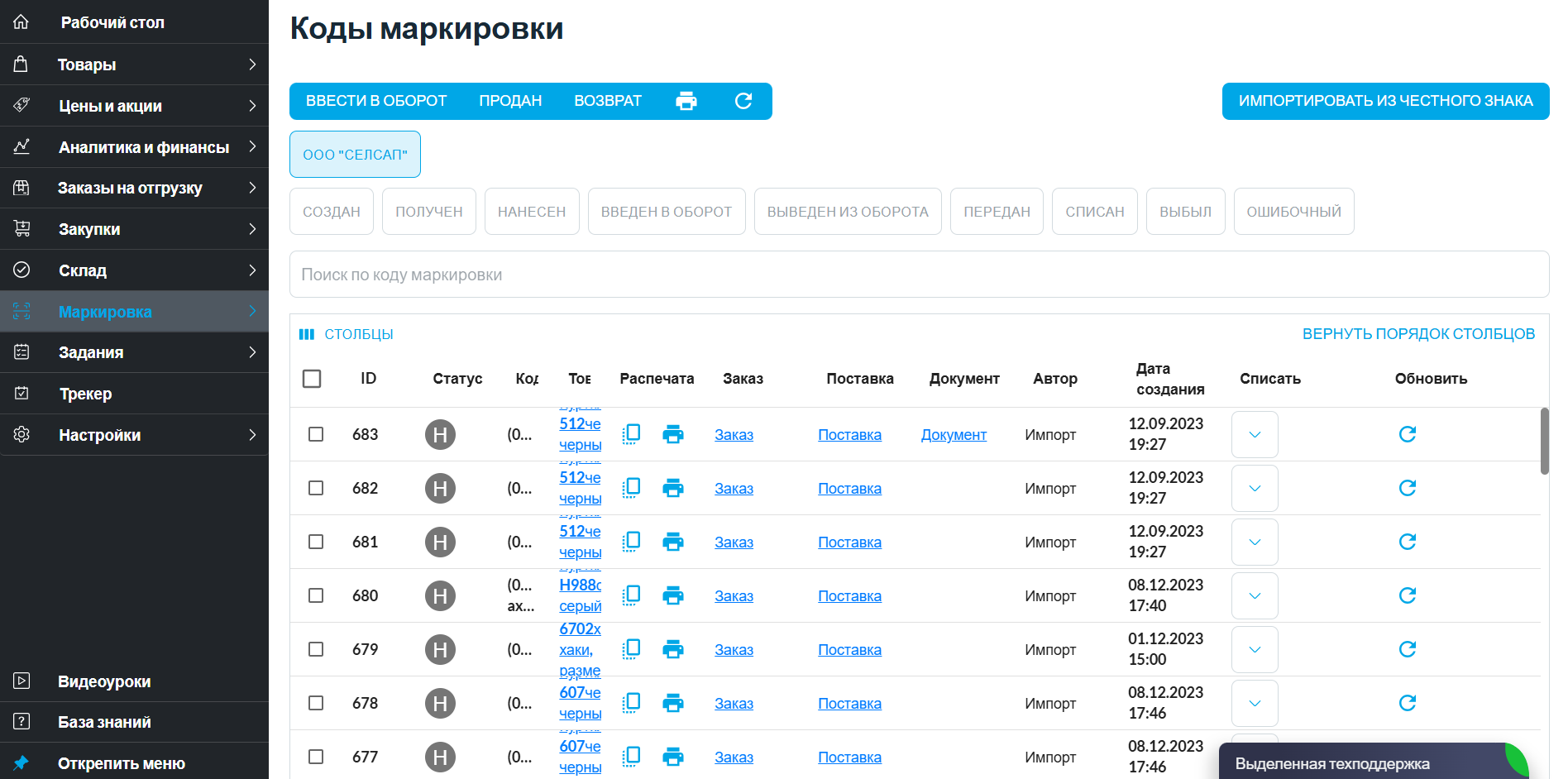This screenshot has height=779, width=1568.
Task: Open the Документ link in row 683
Action: (x=954, y=435)
